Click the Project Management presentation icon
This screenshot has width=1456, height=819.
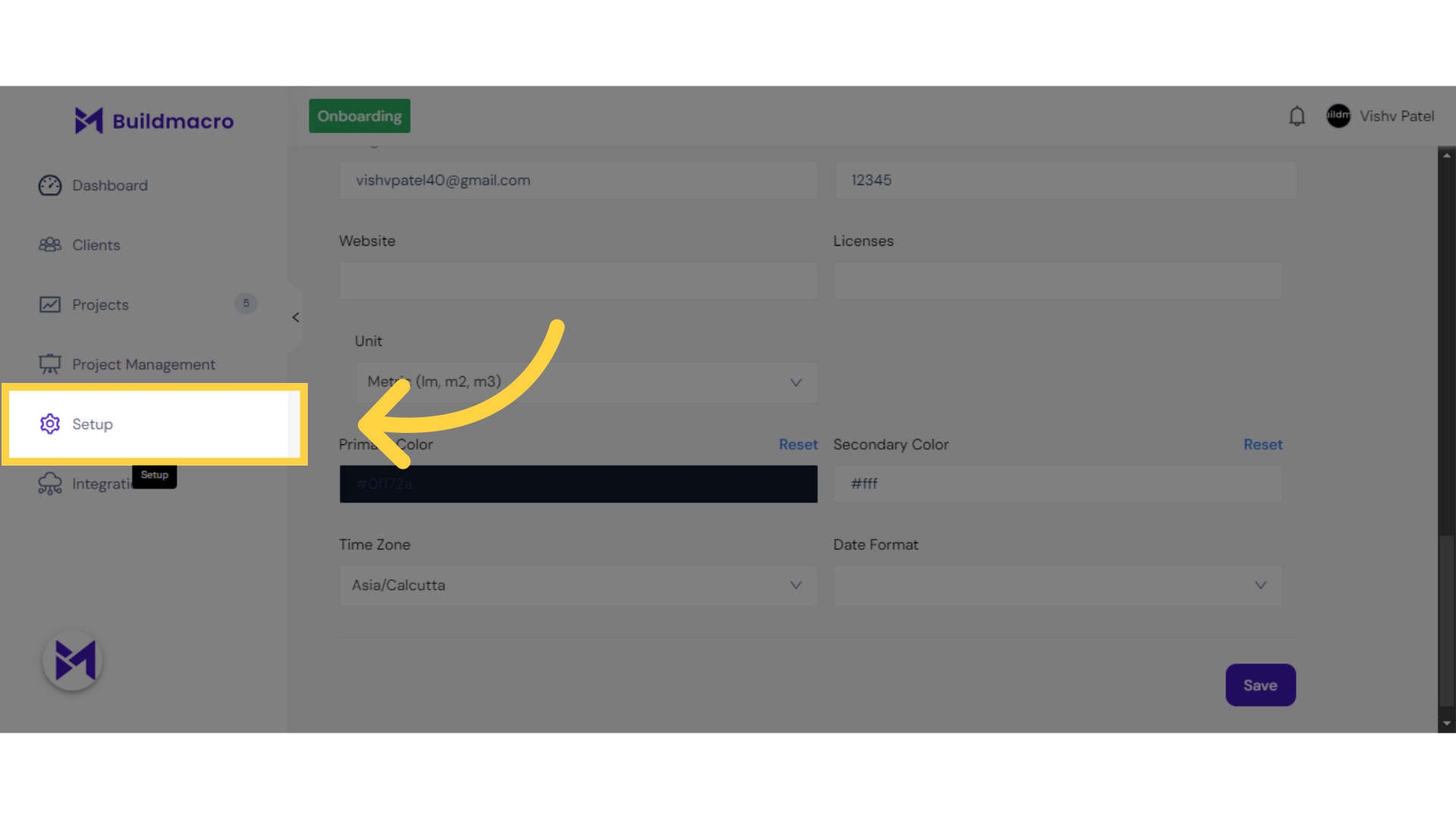pos(50,365)
